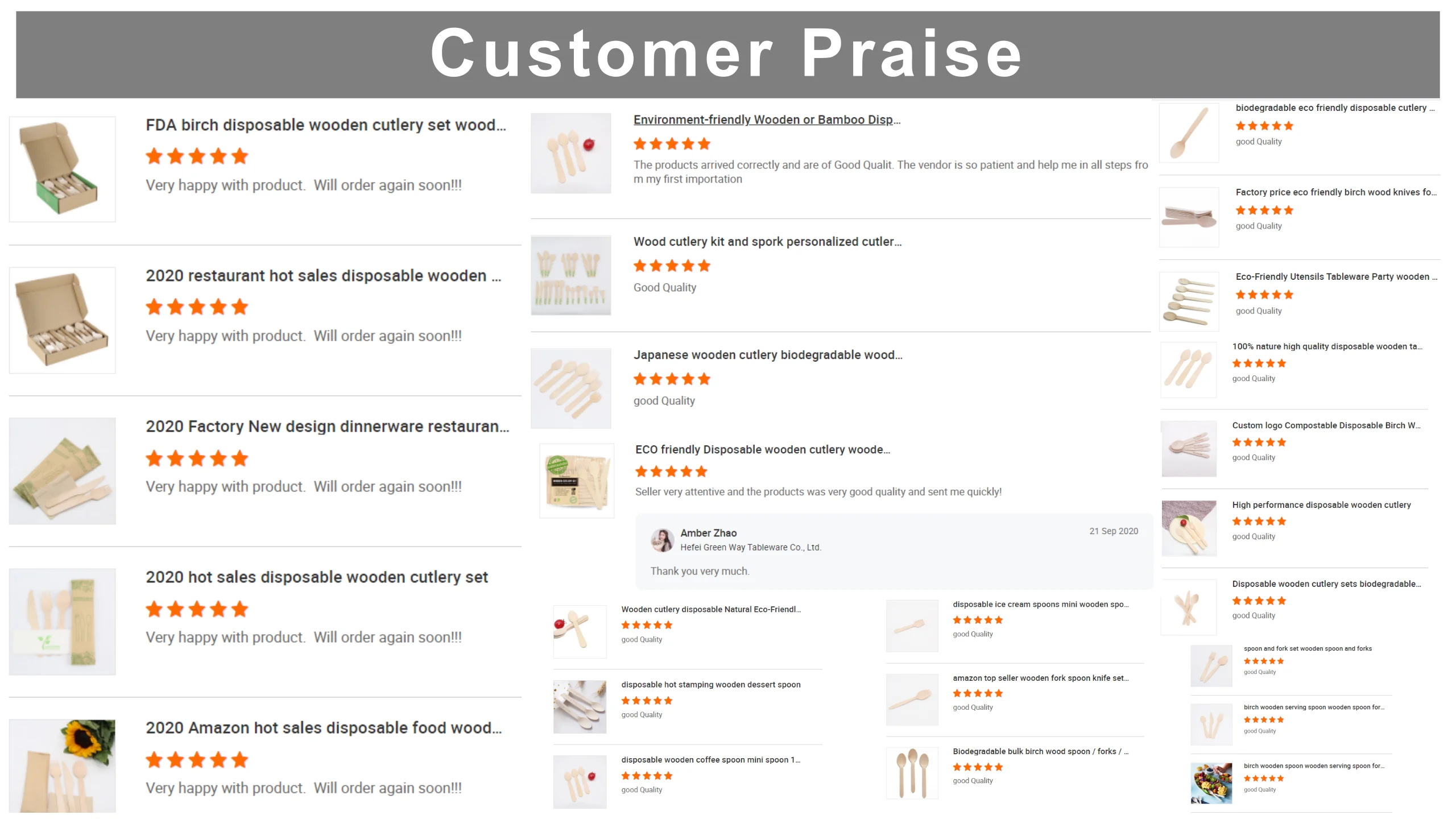Viewport: 1456px width, 819px height.
Task: Click the sunflower Amazon hot sales thumbnail
Action: coord(62,765)
